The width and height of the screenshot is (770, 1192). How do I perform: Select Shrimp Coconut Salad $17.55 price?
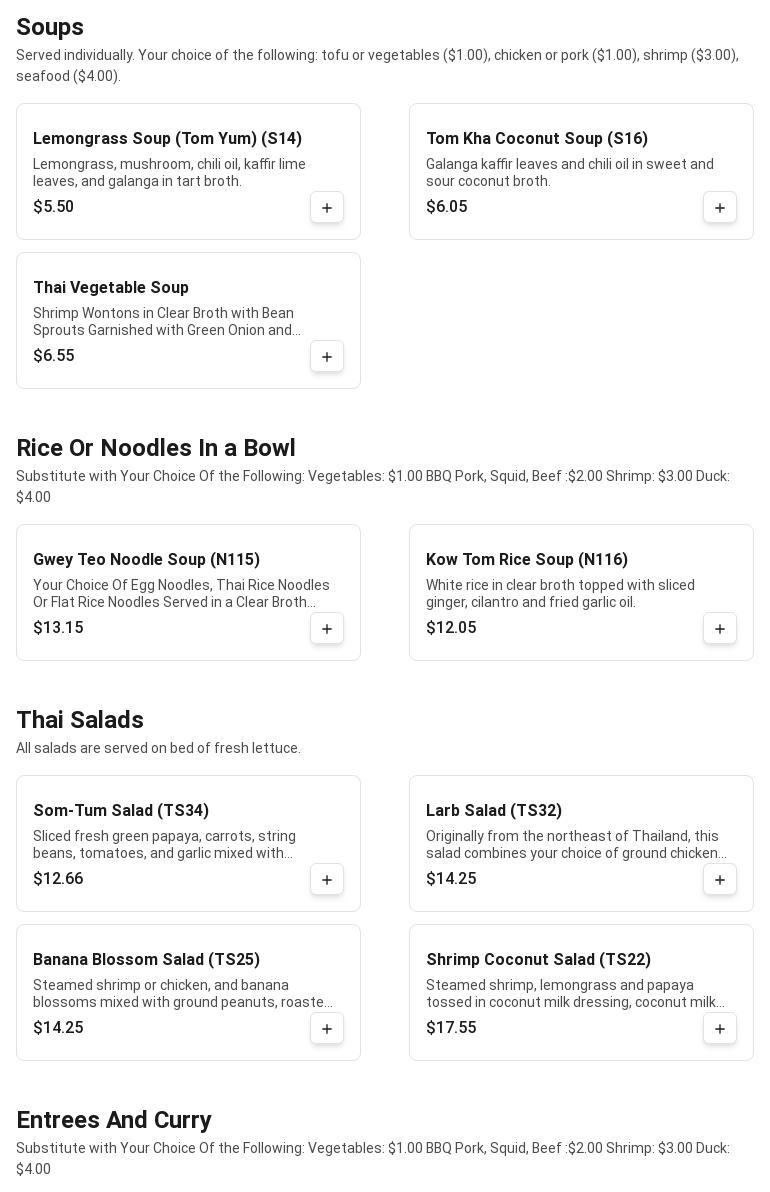pyautogui.click(x=451, y=1028)
